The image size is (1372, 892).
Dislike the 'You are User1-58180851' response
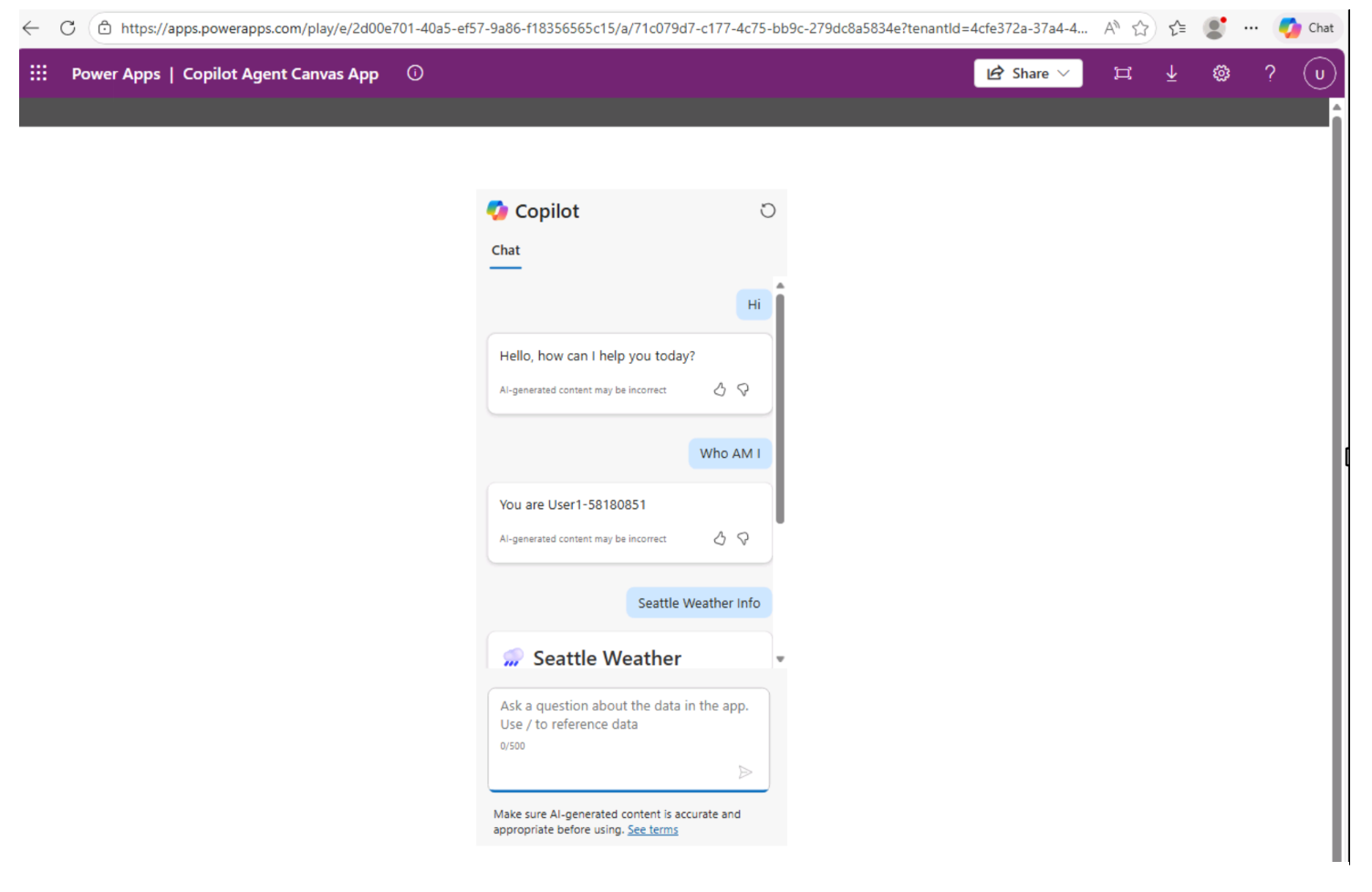coord(743,538)
